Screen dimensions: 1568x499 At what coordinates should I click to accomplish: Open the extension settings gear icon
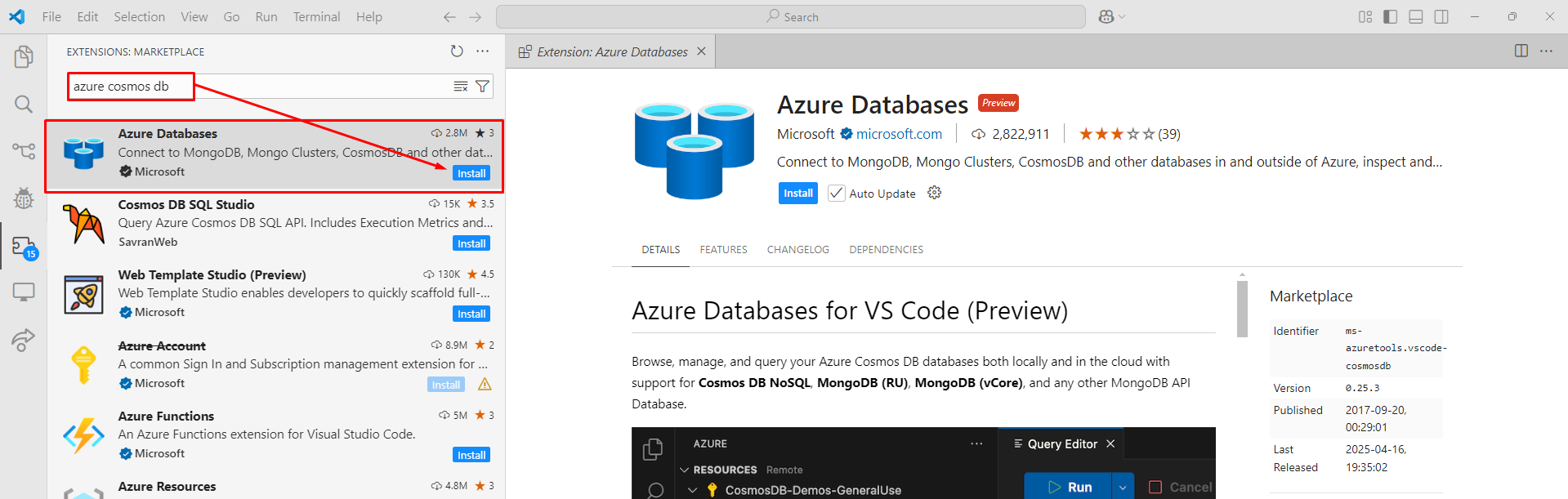pos(935,193)
